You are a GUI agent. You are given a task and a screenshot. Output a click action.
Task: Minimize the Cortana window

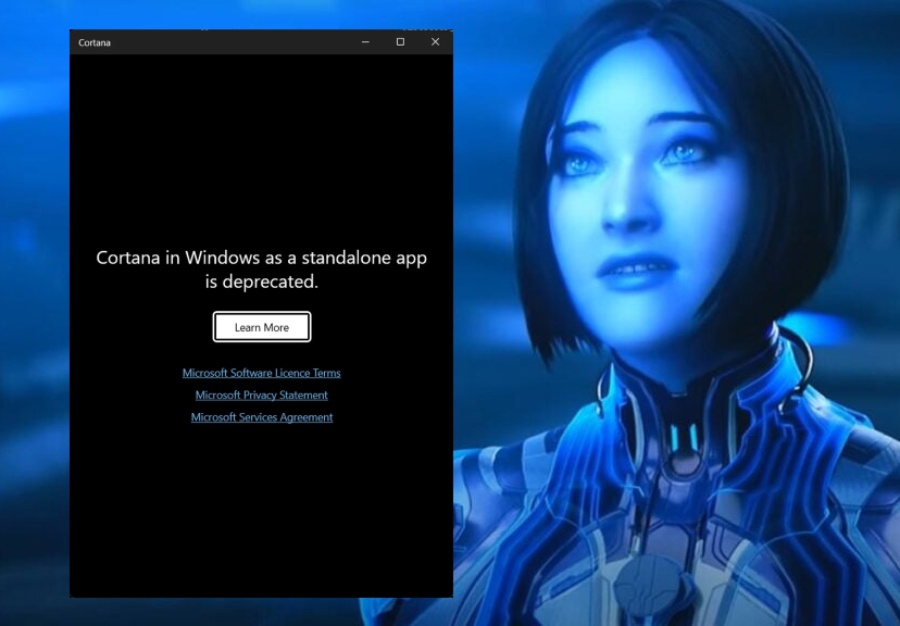tap(365, 42)
